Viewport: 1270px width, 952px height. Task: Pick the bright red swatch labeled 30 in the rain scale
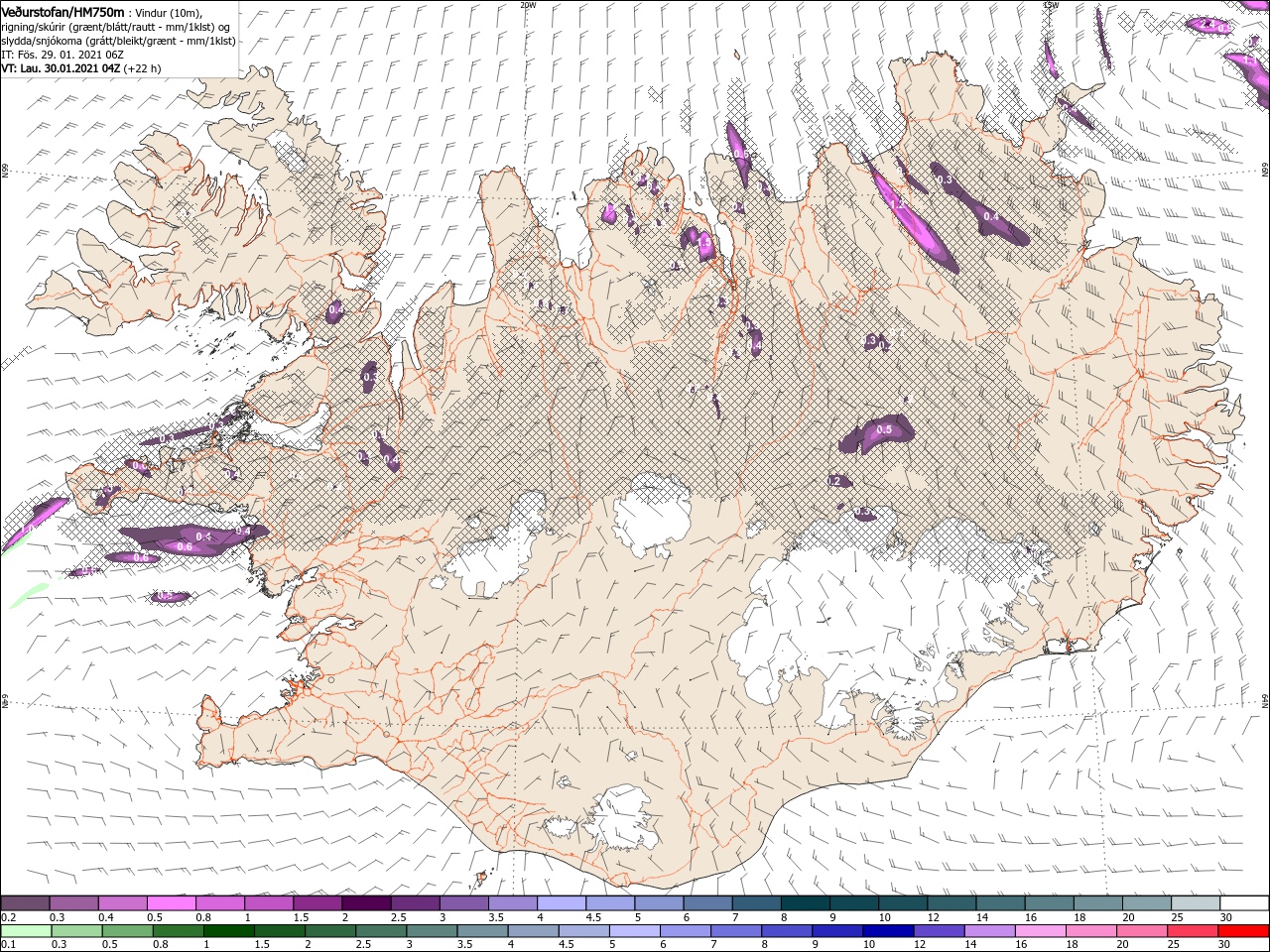click(1244, 930)
